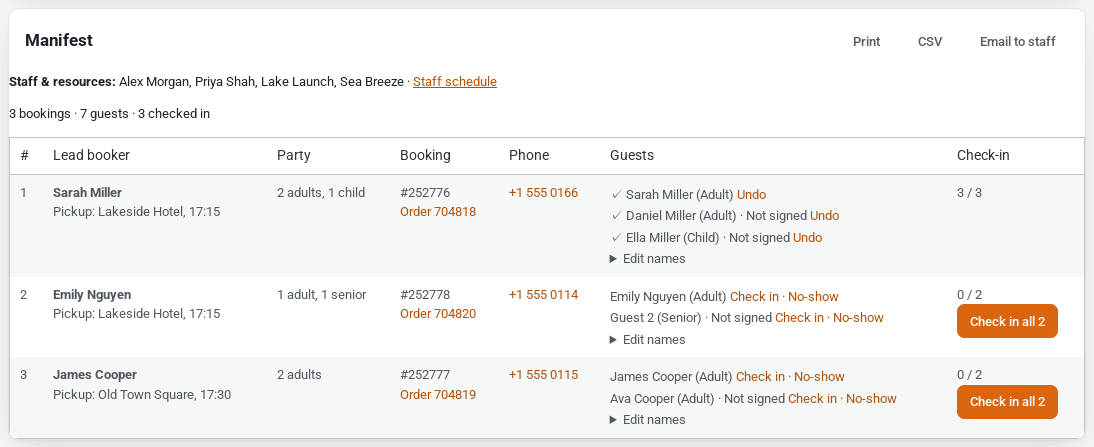The height and width of the screenshot is (447, 1094).
Task: Click 'Pickup: Old Town Square, 17:30' text
Action: point(142,395)
